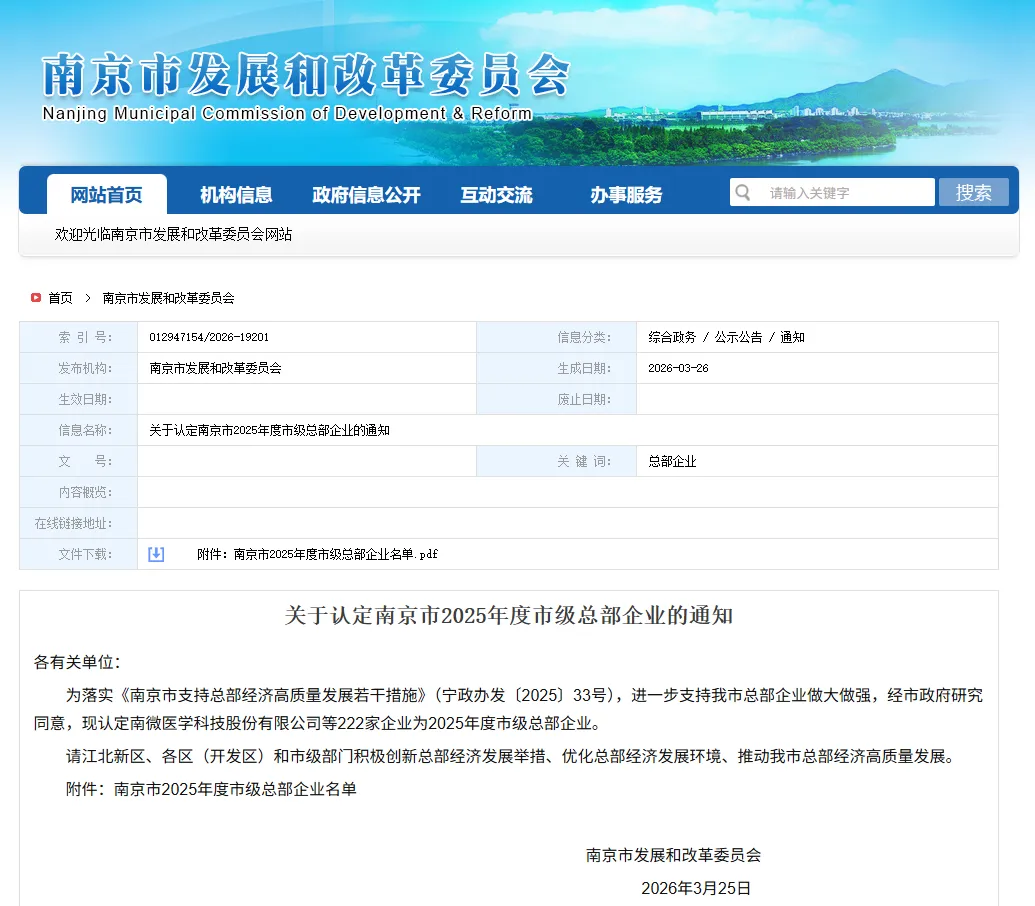Click the 废止日期 label cell
1035x906 pixels.
(x=556, y=399)
